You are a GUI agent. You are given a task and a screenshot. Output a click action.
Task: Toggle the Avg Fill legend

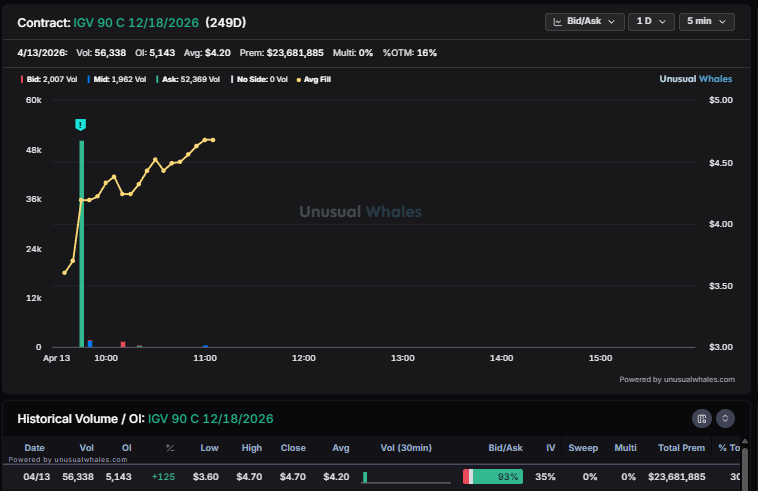pyautogui.click(x=314, y=79)
